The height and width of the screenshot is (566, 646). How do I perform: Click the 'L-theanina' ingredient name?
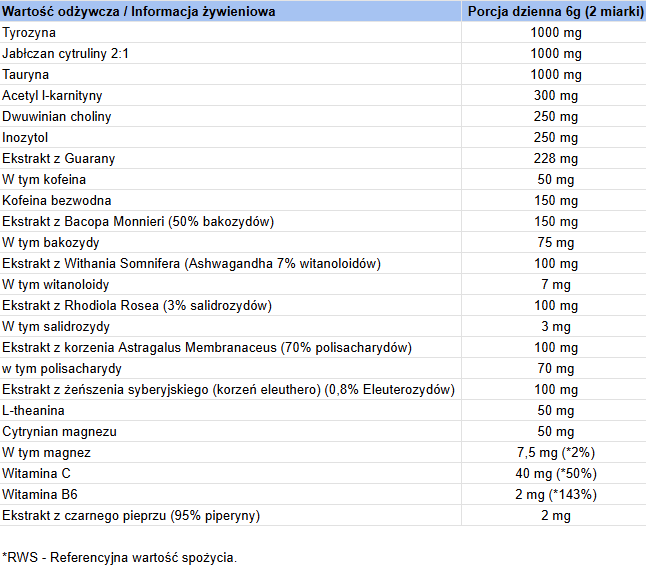tap(33, 411)
